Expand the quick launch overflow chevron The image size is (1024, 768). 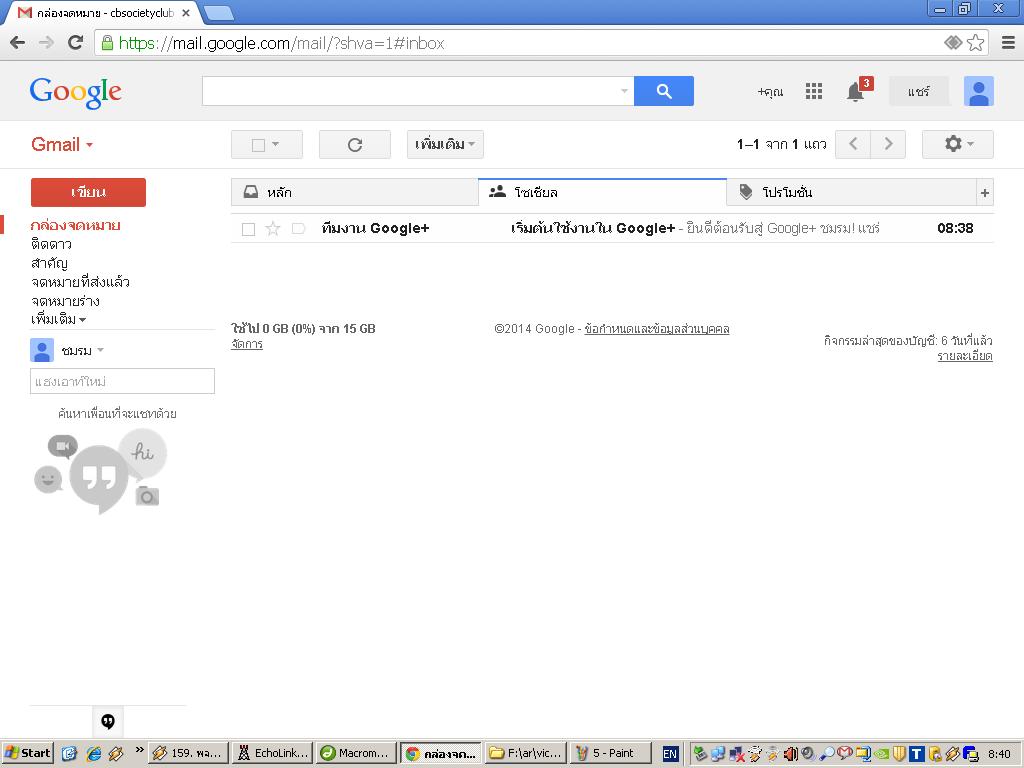(139, 750)
